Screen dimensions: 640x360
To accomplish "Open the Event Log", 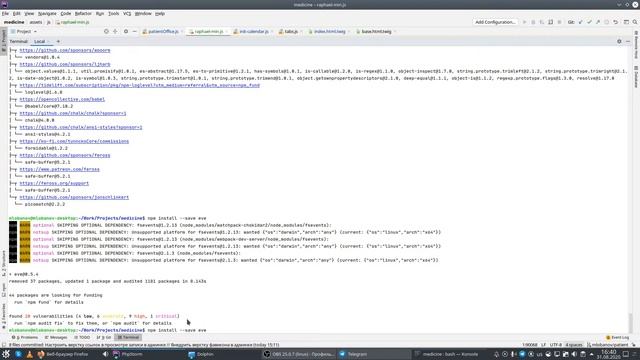I will click(x=618, y=338).
